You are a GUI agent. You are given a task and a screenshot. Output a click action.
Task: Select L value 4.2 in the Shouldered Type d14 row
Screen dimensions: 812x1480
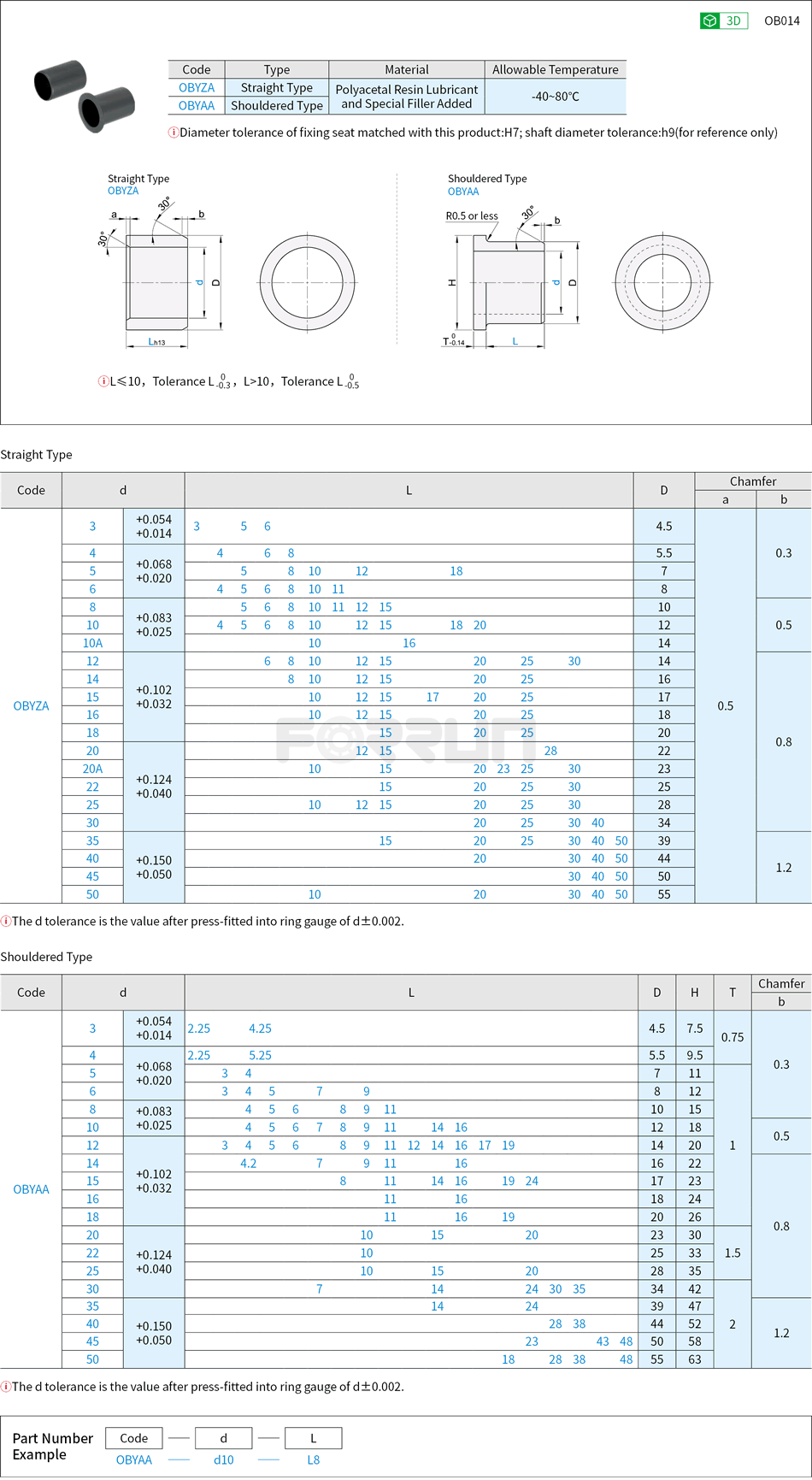[x=248, y=1163]
